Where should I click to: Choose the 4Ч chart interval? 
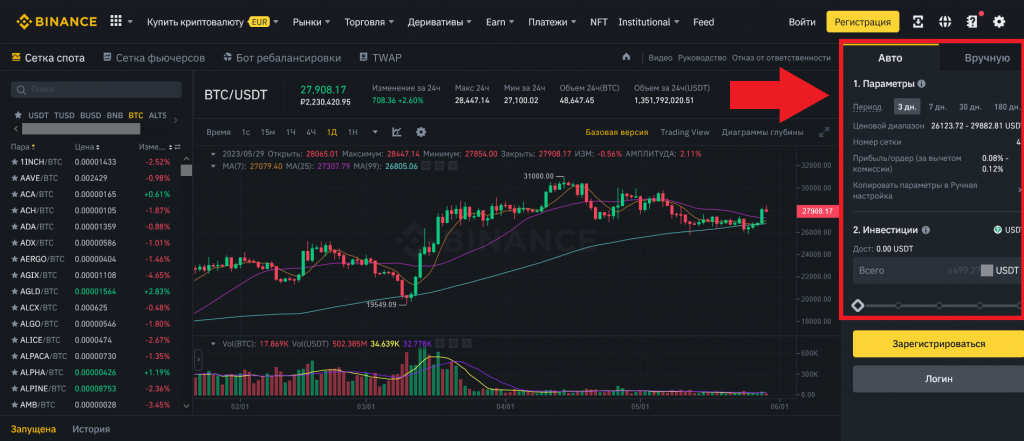[311, 132]
